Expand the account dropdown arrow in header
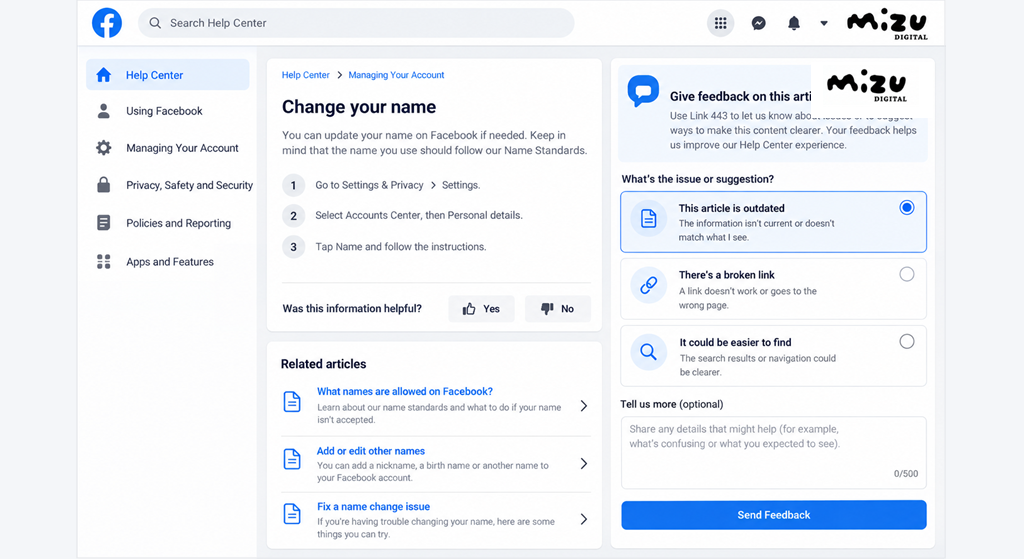This screenshot has width=1024, height=559. click(x=824, y=24)
